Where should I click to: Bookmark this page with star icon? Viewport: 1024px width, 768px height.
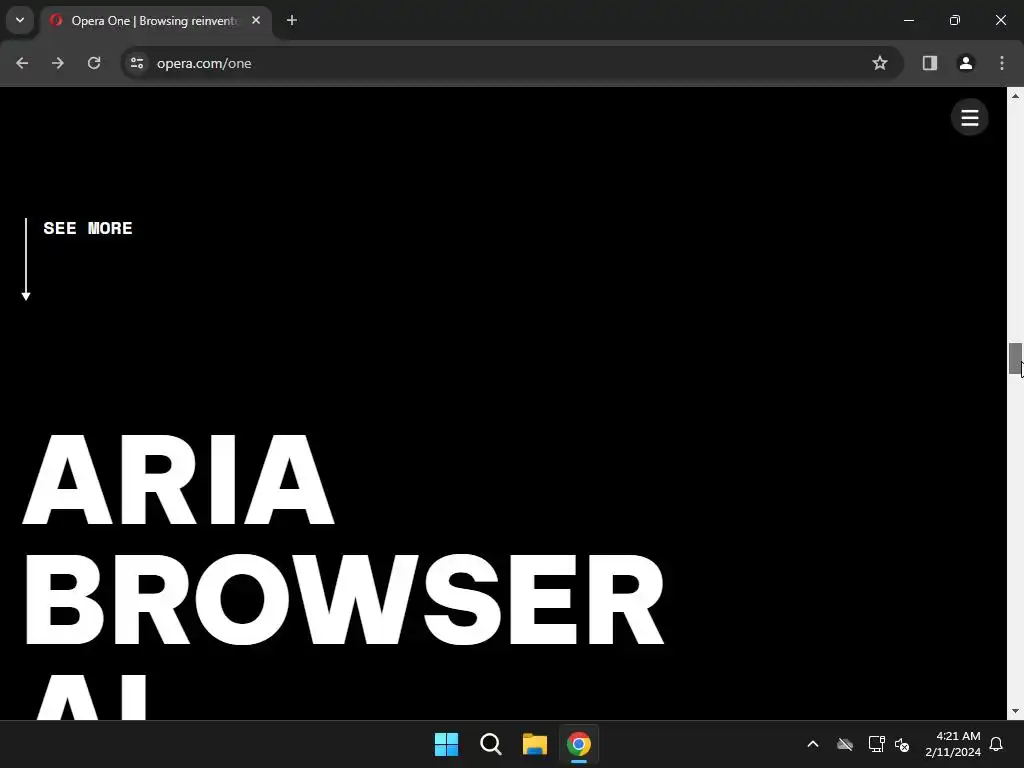[x=880, y=63]
